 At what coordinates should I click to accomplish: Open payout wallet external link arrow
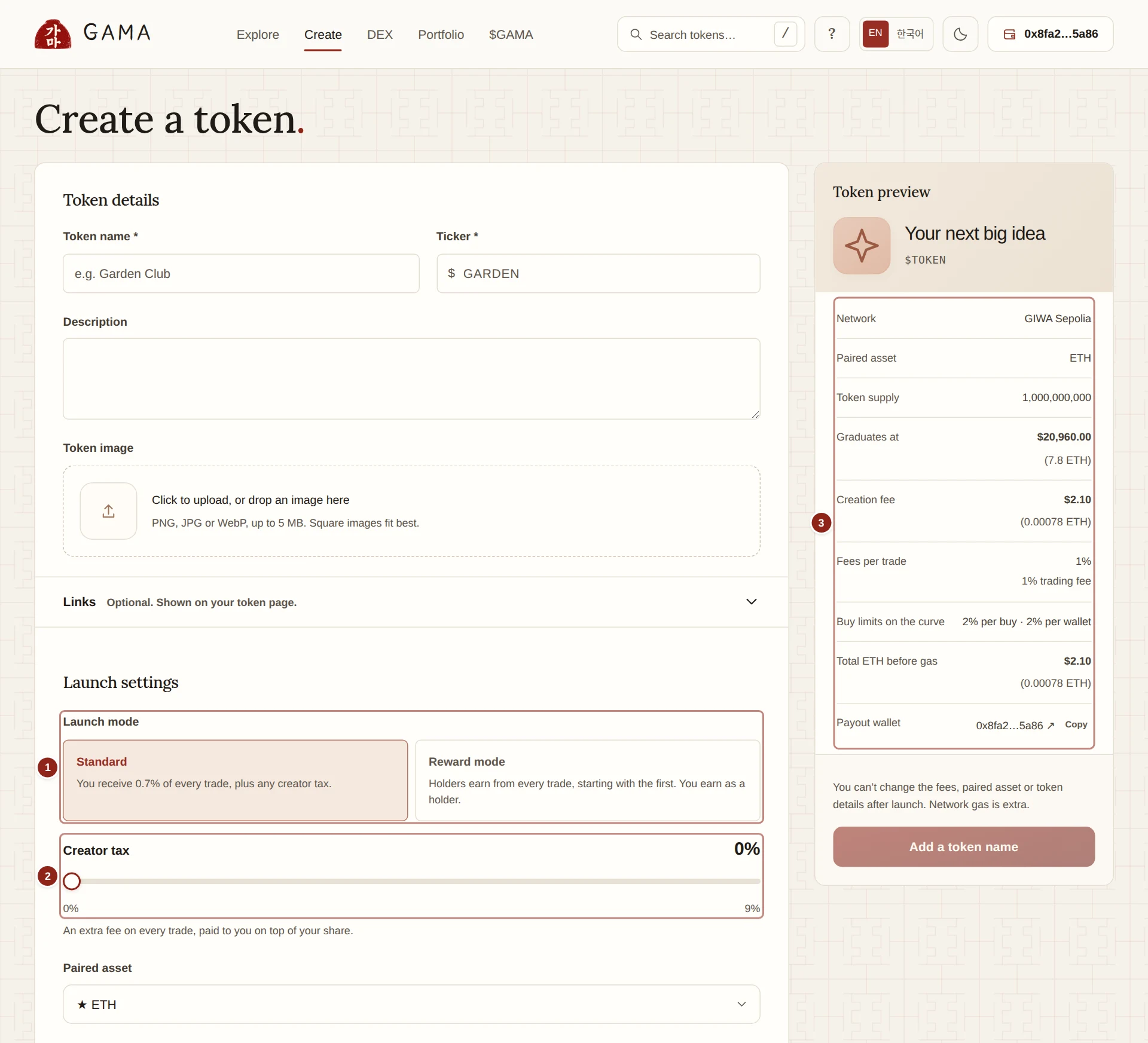(x=1051, y=726)
